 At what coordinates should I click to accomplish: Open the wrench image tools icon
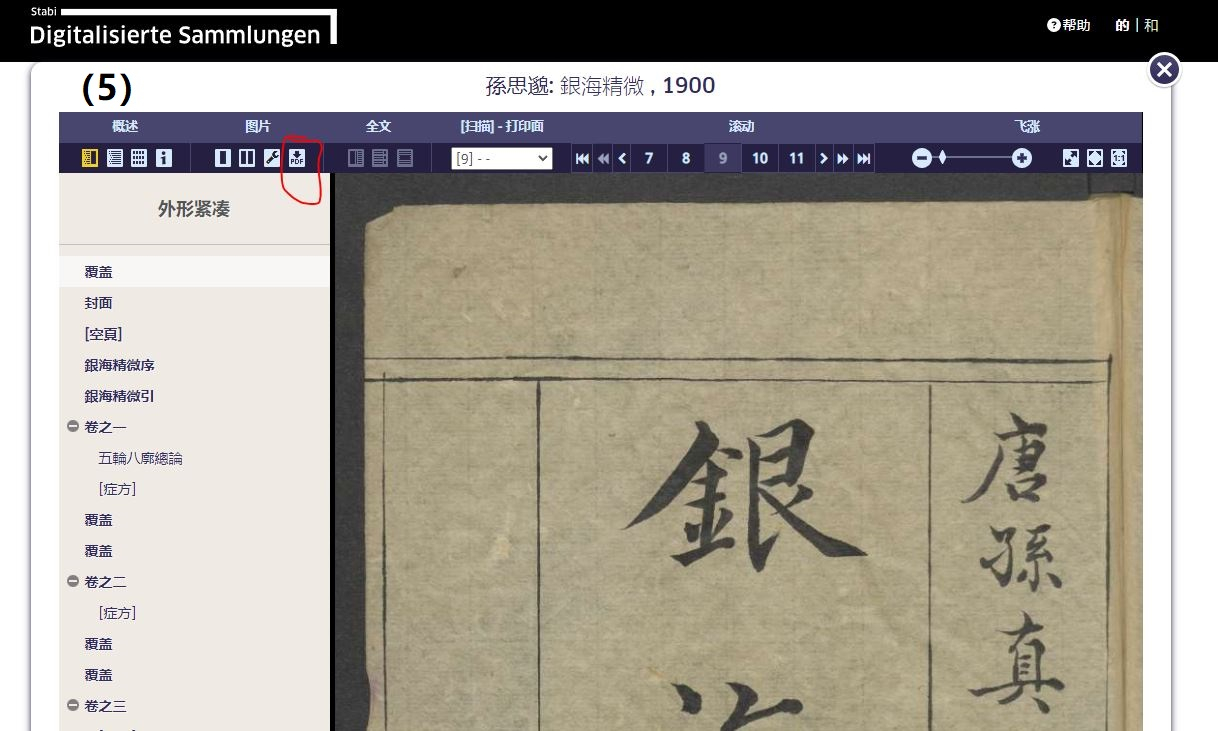tap(271, 158)
